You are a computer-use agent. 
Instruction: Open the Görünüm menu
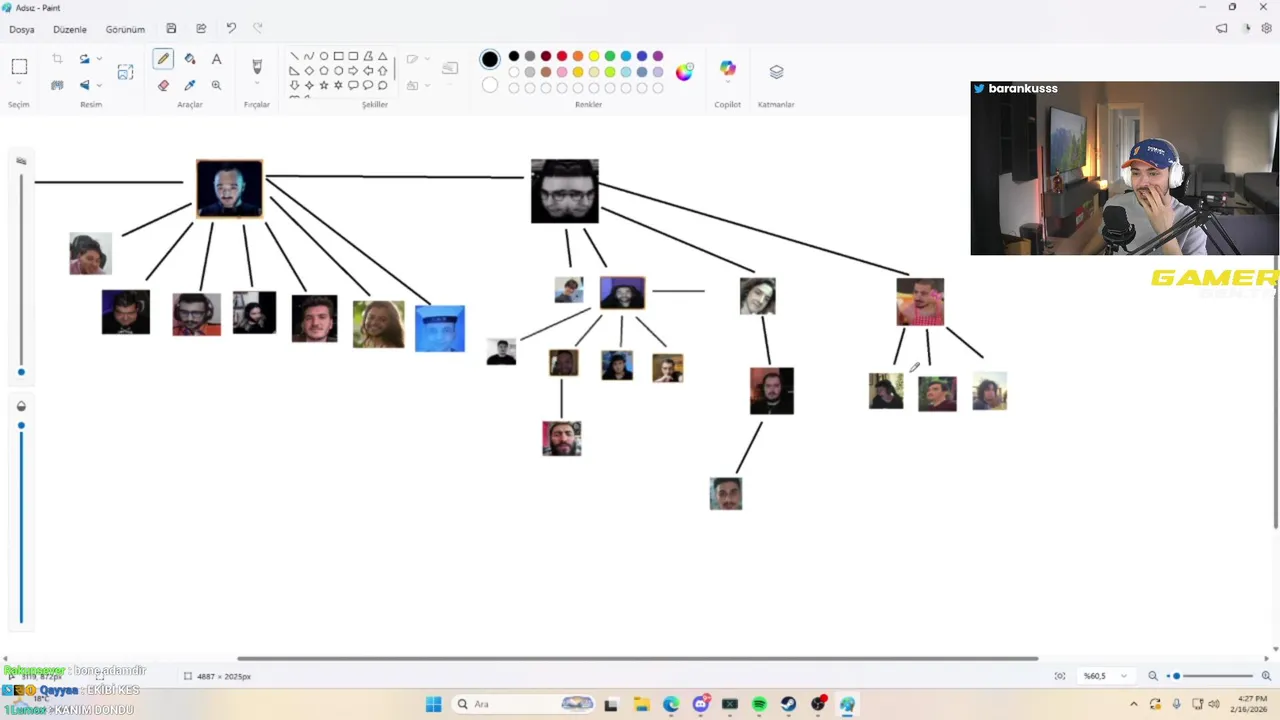[125, 29]
